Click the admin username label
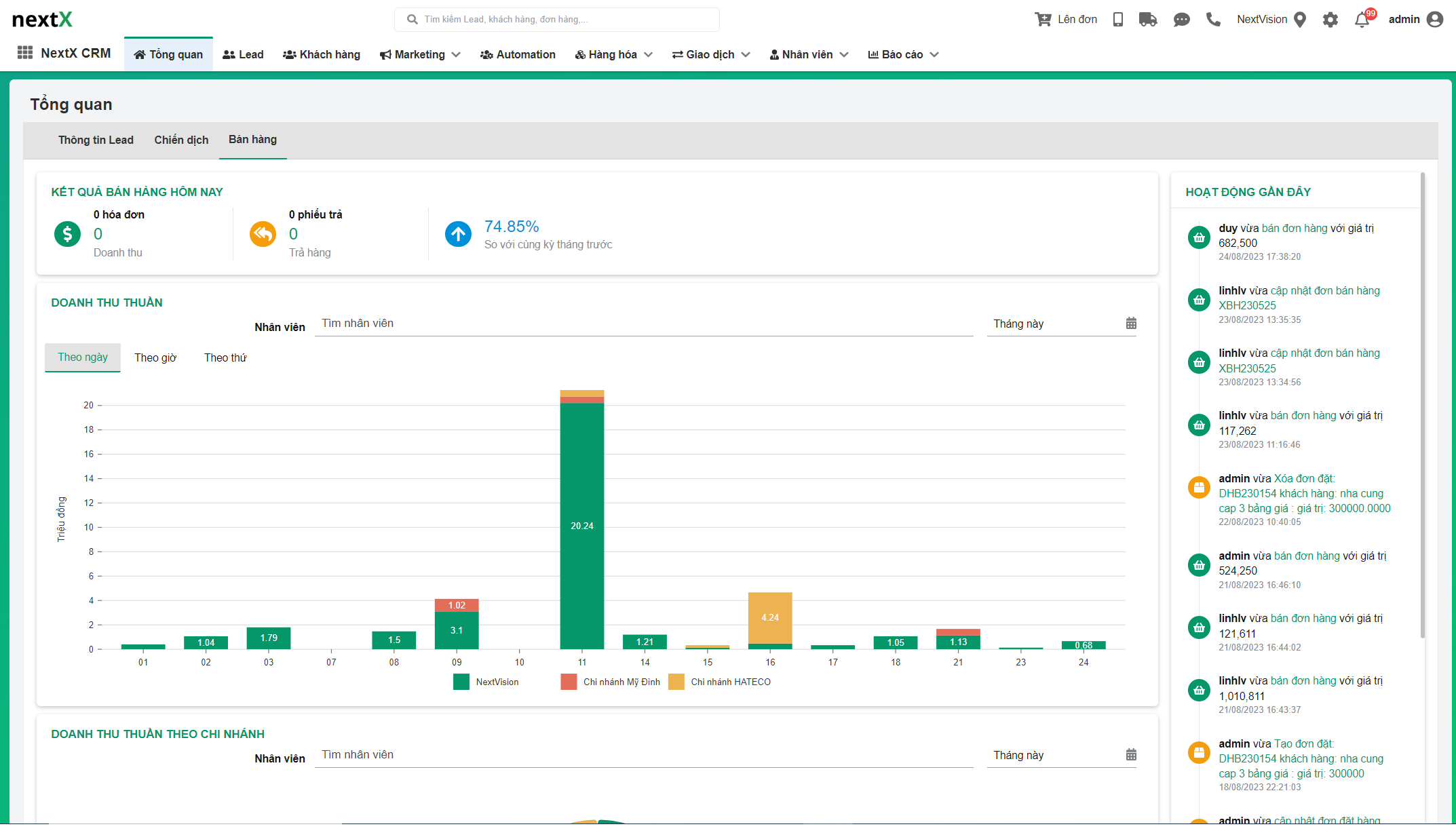This screenshot has width=1456, height=833. coord(1404,20)
